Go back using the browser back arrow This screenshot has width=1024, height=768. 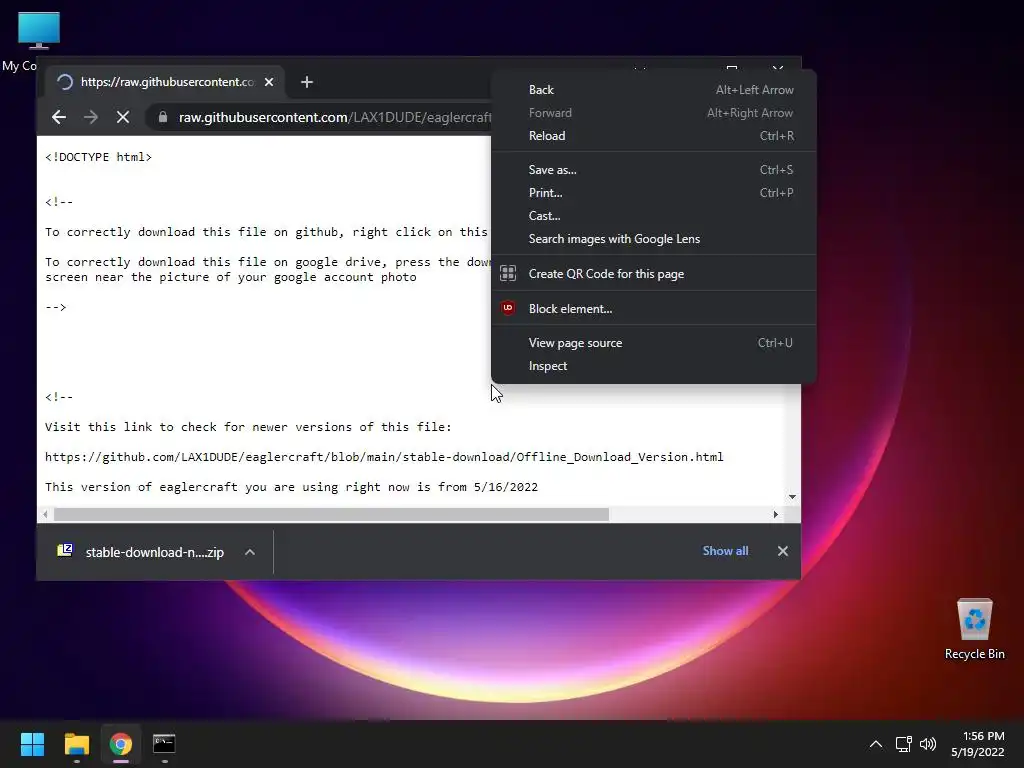(59, 117)
